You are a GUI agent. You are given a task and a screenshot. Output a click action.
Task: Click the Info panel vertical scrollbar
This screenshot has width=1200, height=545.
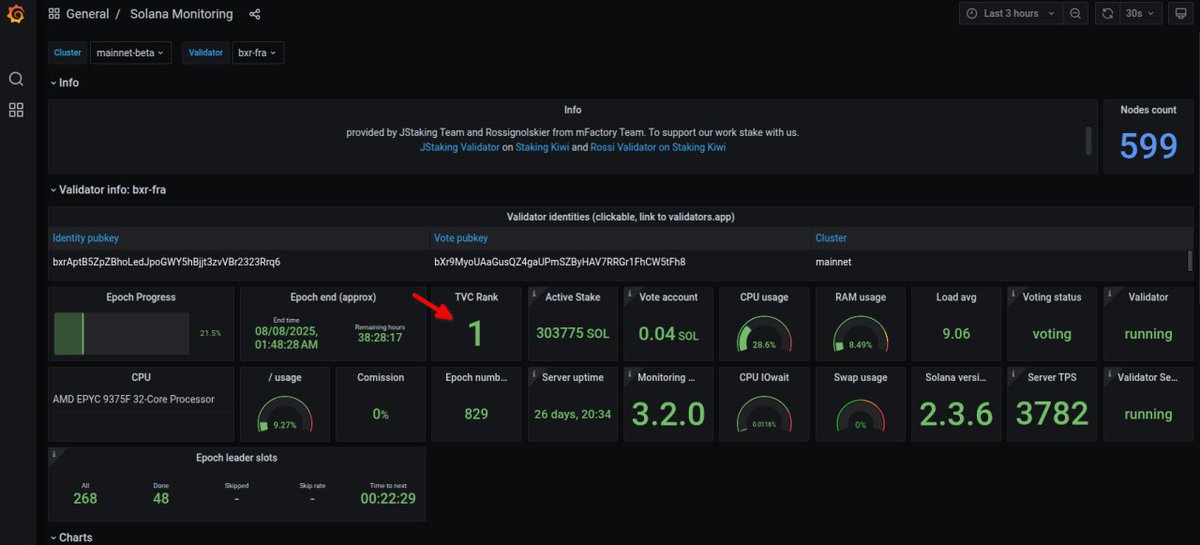click(1088, 140)
